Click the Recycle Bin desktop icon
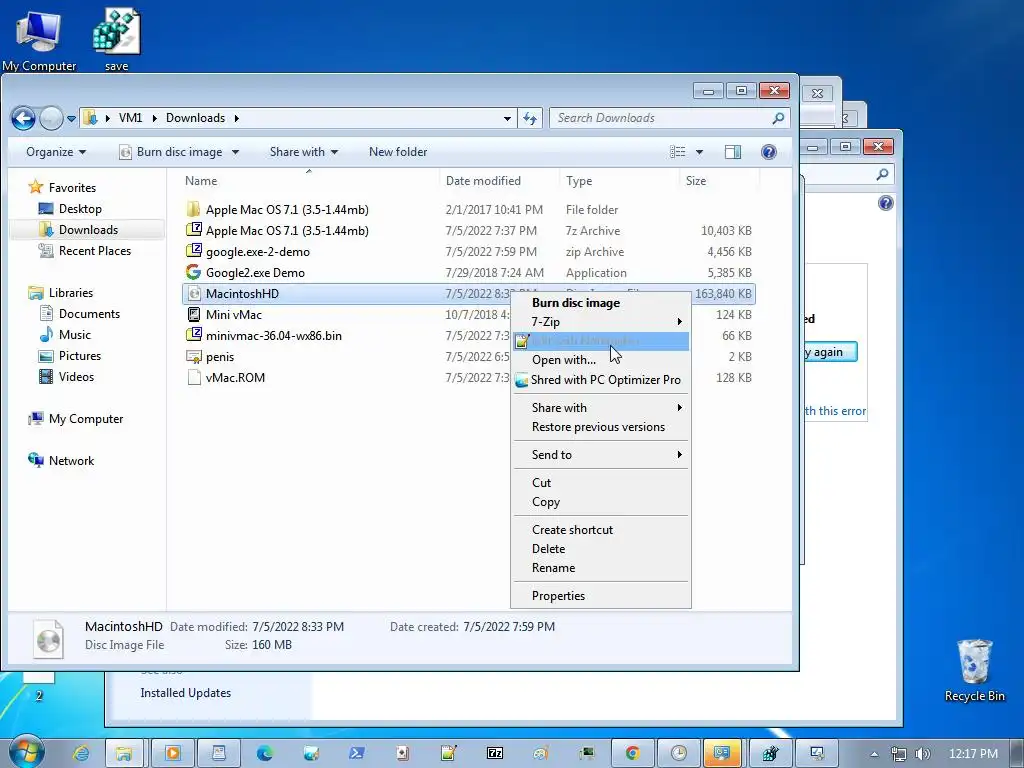 click(x=974, y=671)
